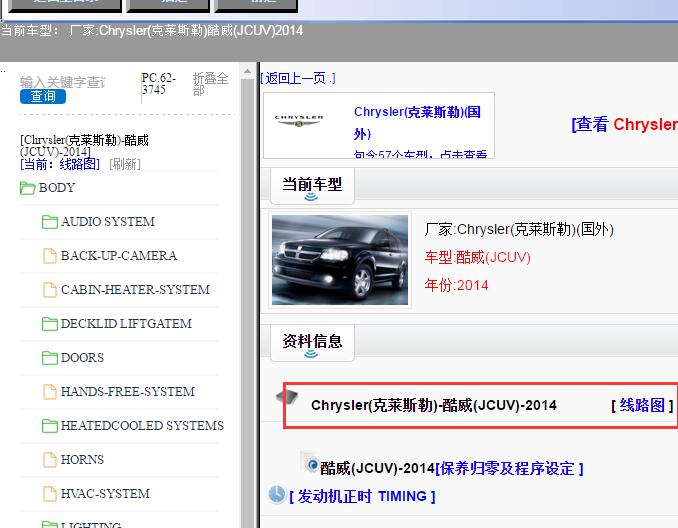678x528 pixels.
Task: Click the 车型:酷威(JCUV) text
Action: coord(477,257)
